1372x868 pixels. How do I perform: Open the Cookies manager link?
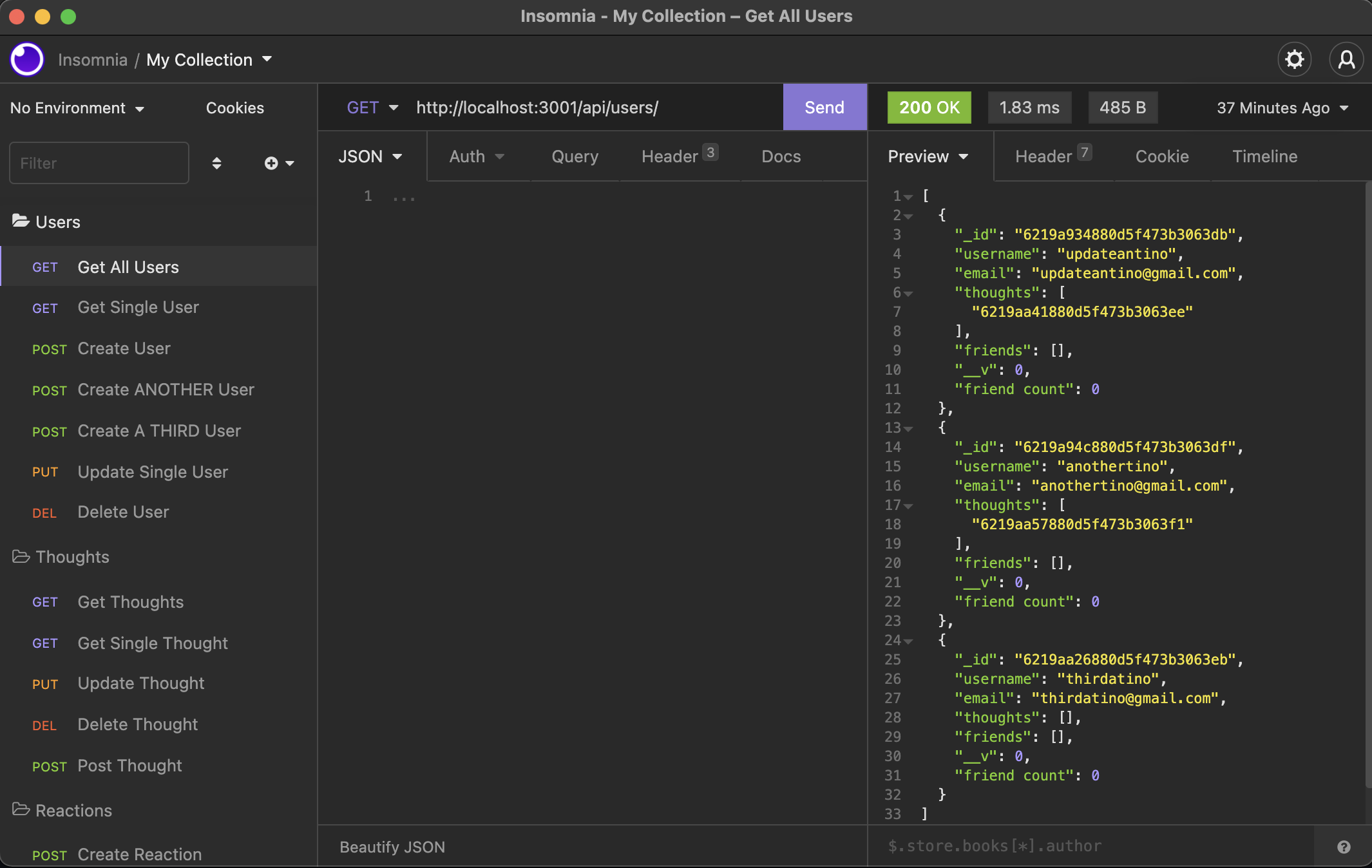point(234,108)
